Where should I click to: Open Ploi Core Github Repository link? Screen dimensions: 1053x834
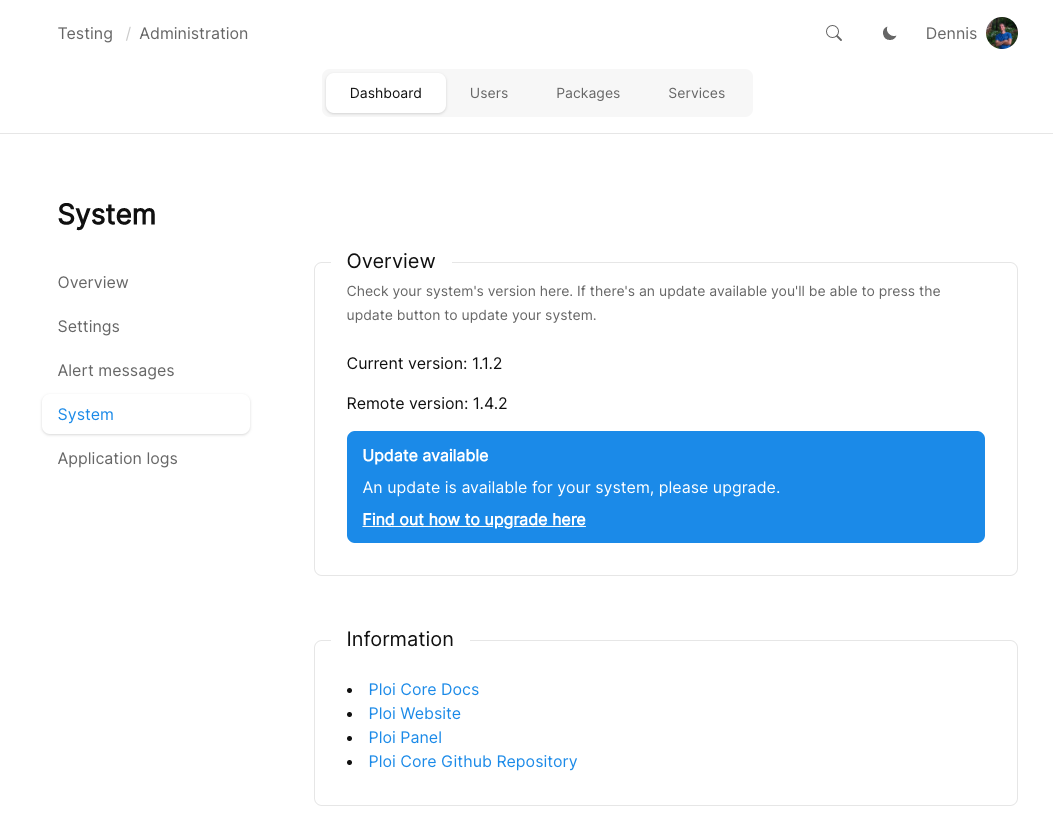[x=472, y=761]
